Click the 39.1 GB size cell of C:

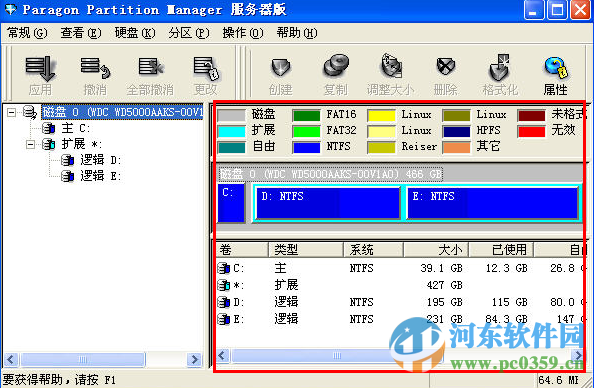441,268
